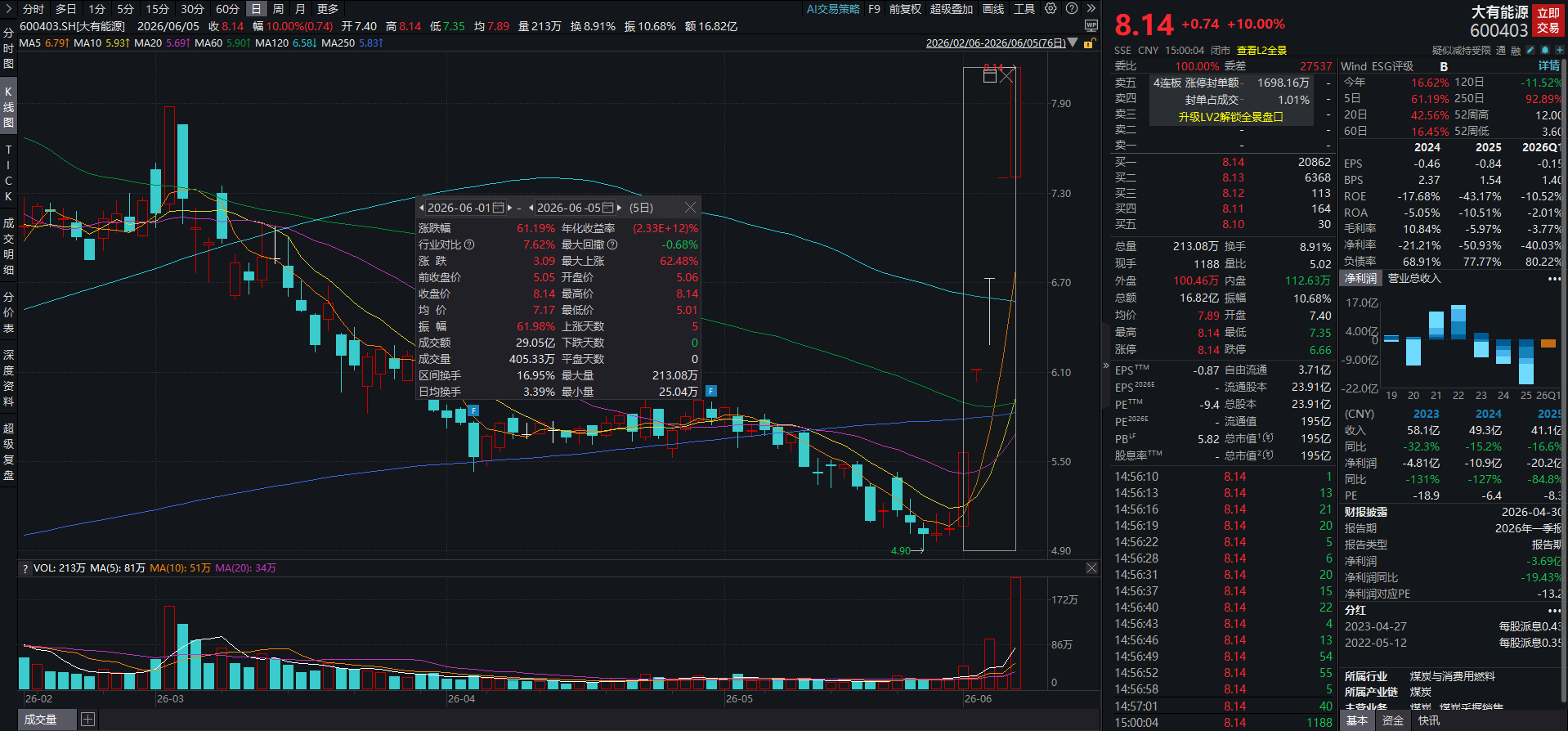Open Wind ESG 详情 link
Screen dimensions: 1568x731
point(1548,66)
